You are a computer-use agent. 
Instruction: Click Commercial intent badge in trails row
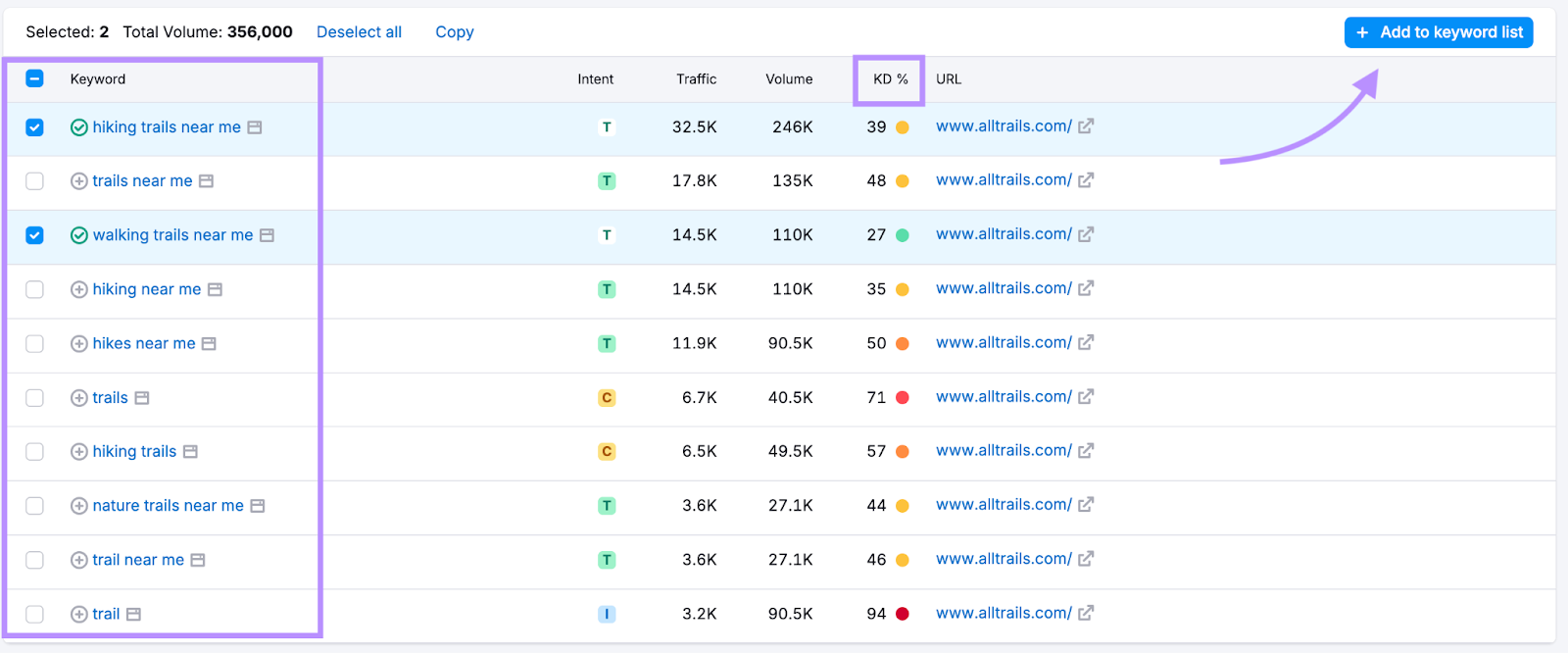point(607,398)
